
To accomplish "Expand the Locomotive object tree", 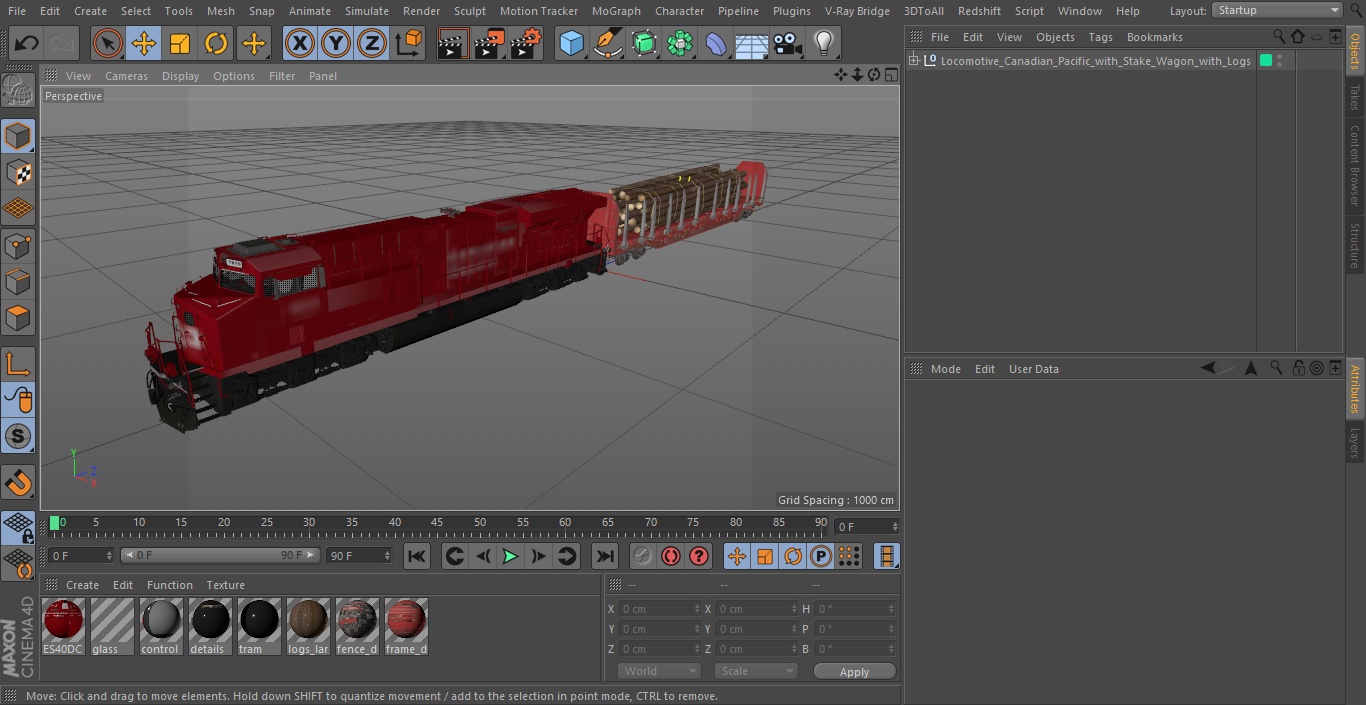I will click(x=913, y=61).
